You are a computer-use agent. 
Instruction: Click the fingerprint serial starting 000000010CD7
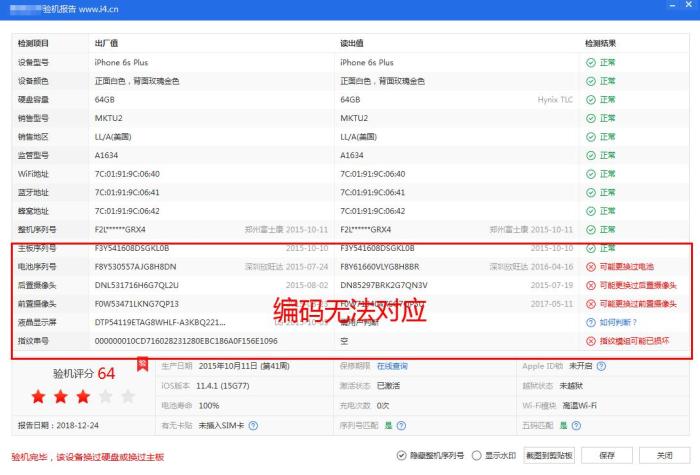click(186, 341)
